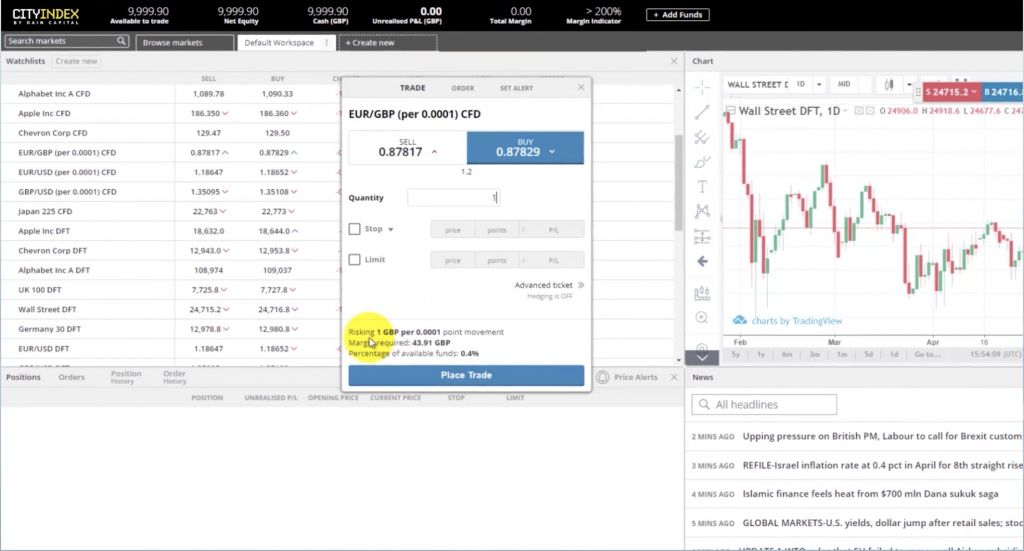Click the chart sell/buy widget drag handle

point(918,92)
